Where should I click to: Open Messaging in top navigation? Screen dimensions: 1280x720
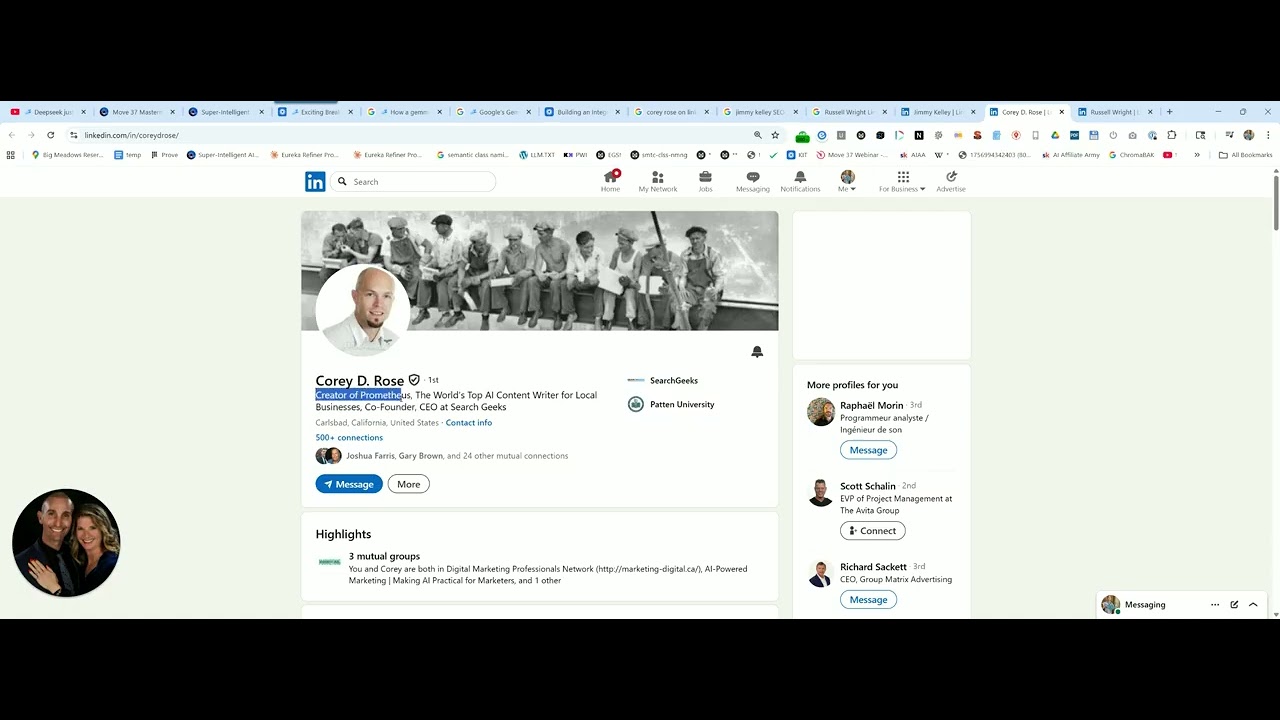(x=753, y=181)
